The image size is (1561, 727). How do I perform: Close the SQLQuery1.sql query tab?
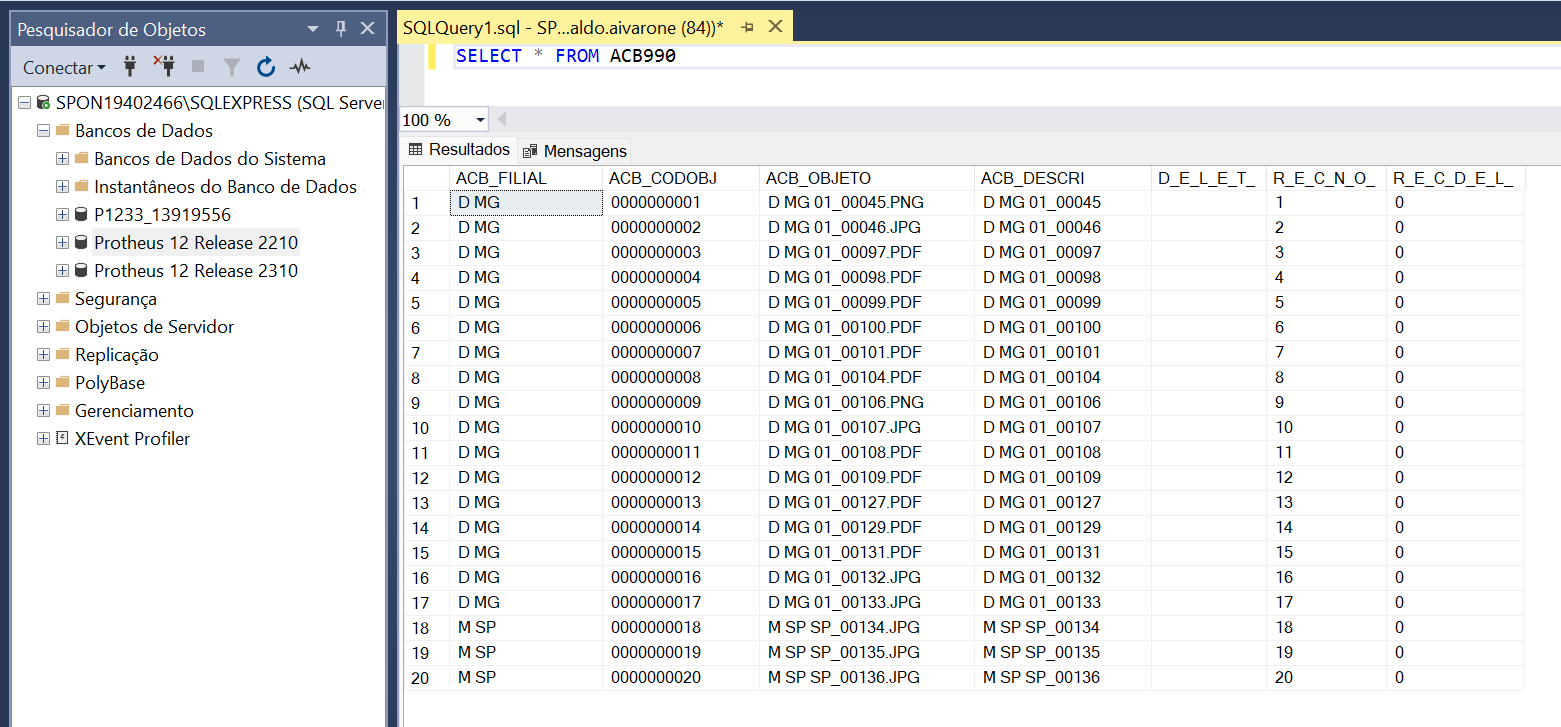click(775, 27)
